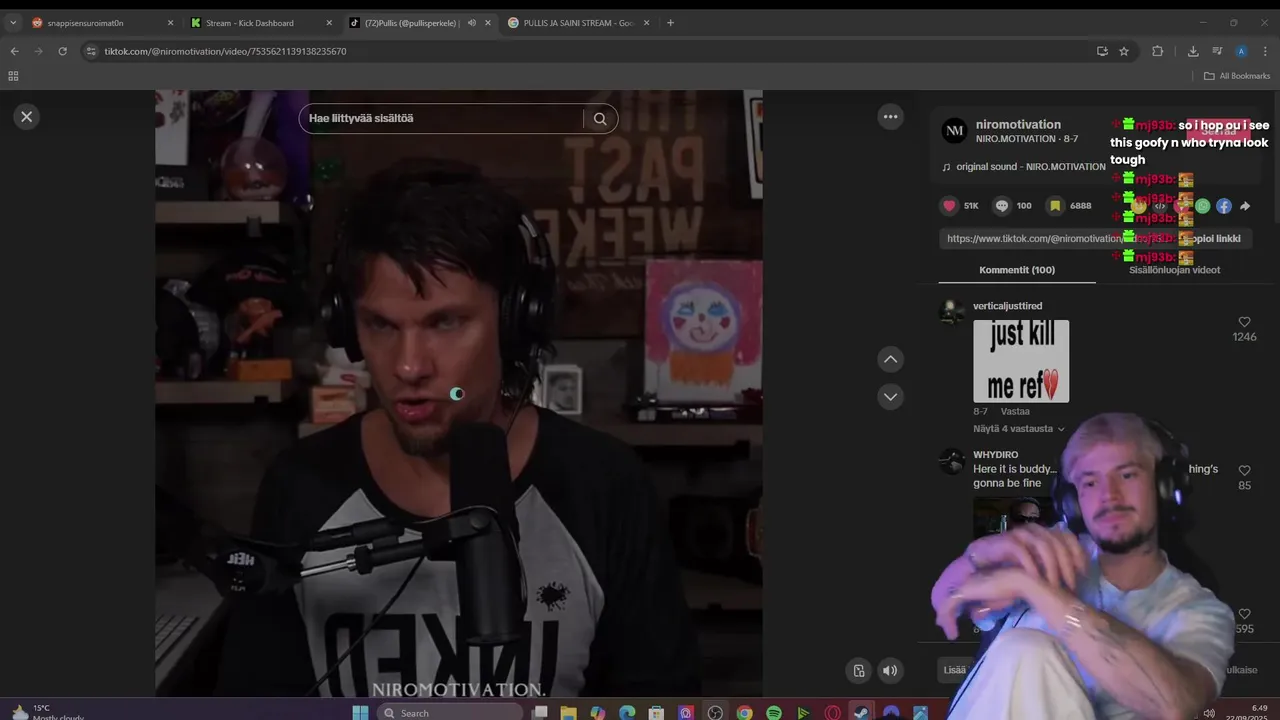Toggle the auto-scroll icon beside volume

[858, 671]
